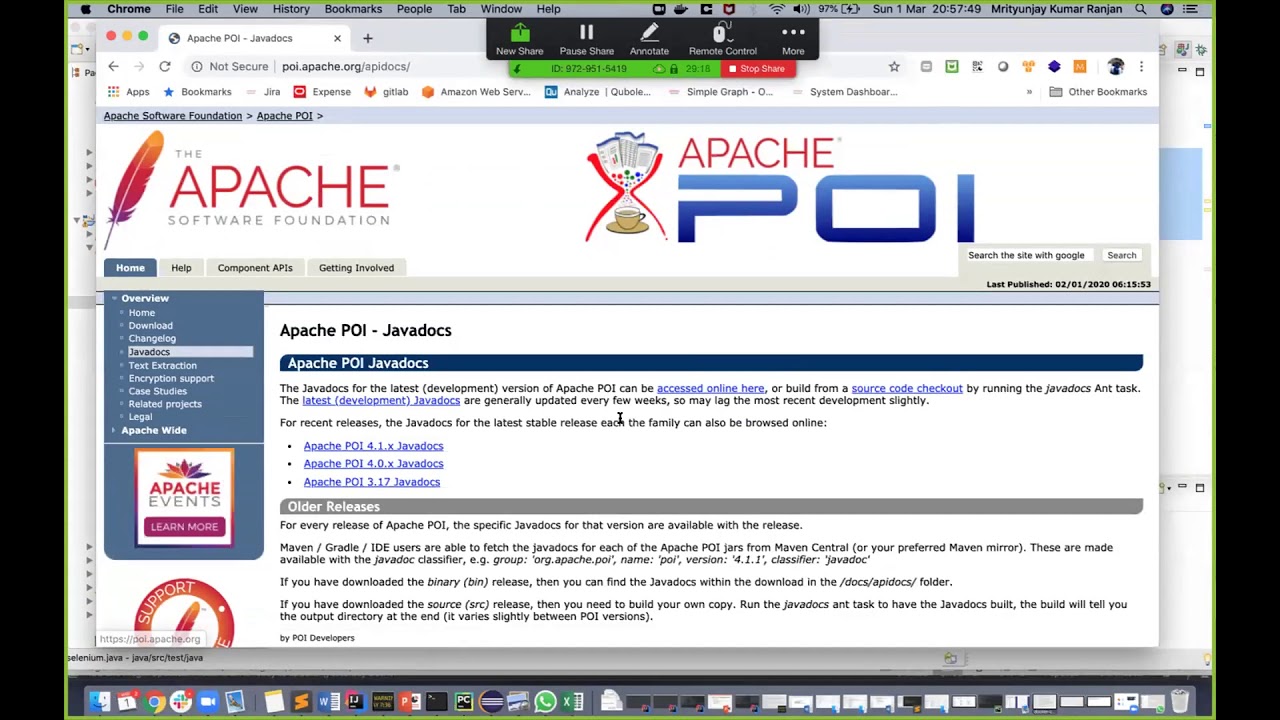Select the Home site tab

130,268
